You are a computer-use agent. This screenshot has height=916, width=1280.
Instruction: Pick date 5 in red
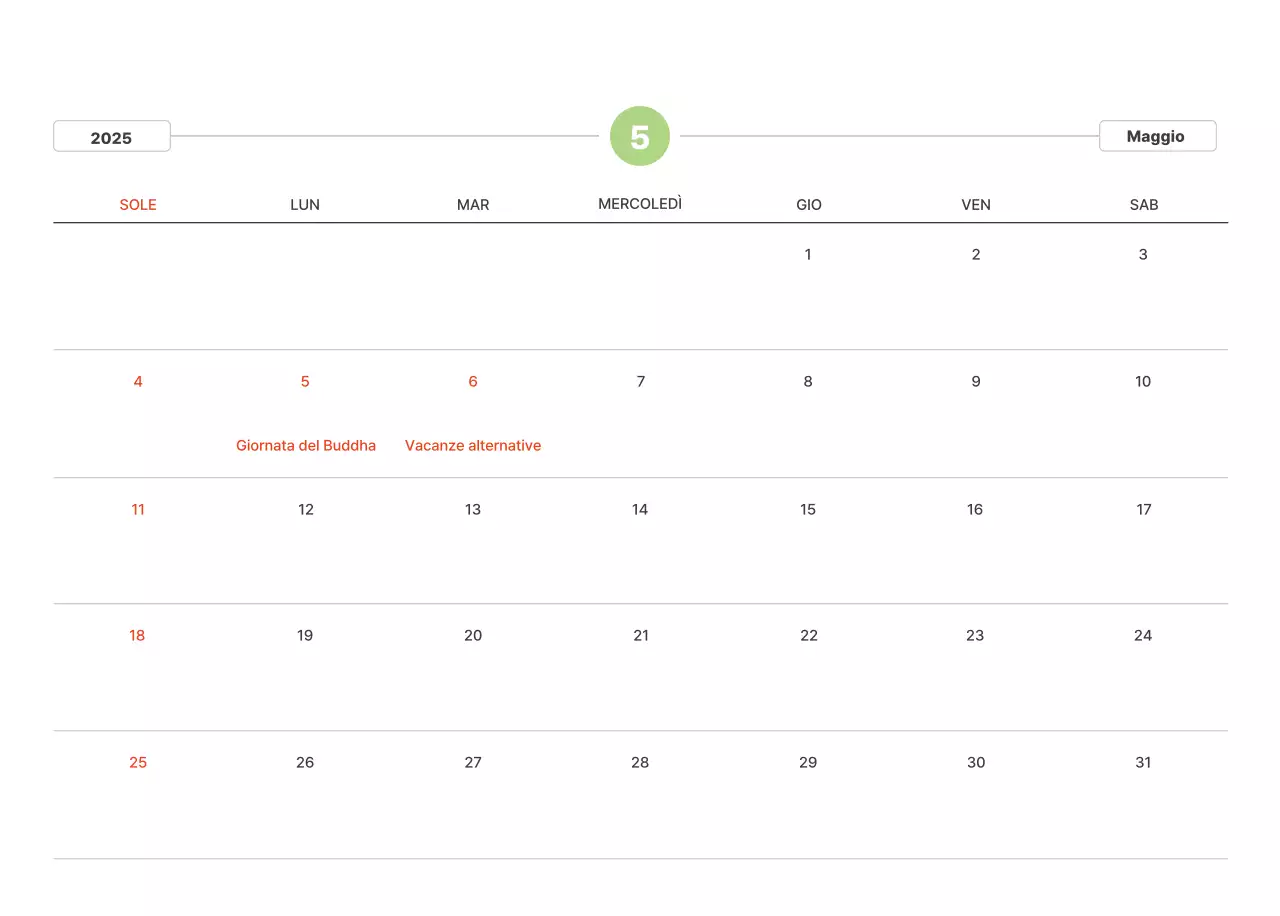pos(305,381)
